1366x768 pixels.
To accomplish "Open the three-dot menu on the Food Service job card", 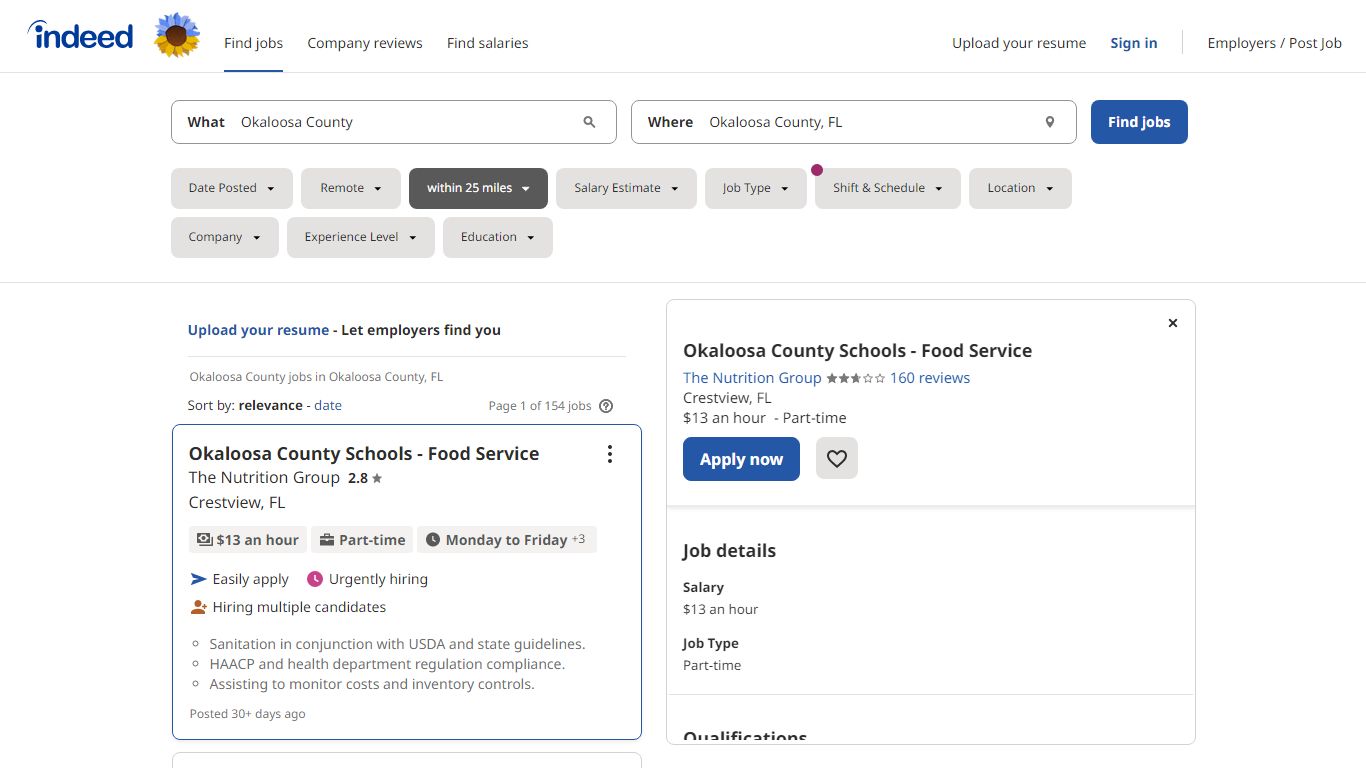I will [610, 454].
